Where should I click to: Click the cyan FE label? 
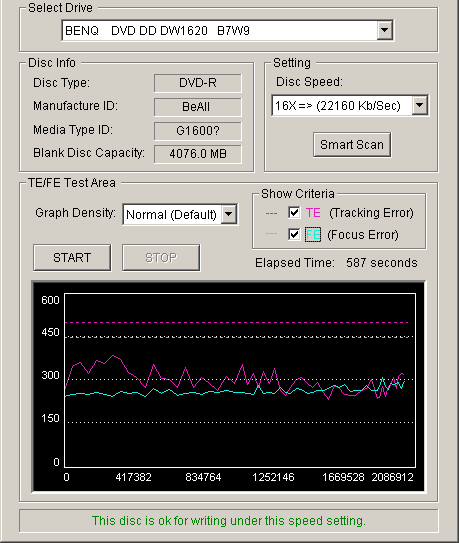pyautogui.click(x=313, y=234)
